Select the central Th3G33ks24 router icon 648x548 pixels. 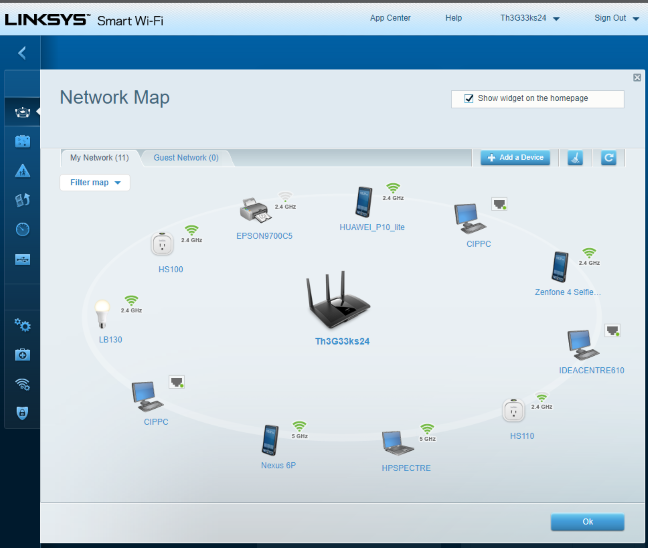338,300
